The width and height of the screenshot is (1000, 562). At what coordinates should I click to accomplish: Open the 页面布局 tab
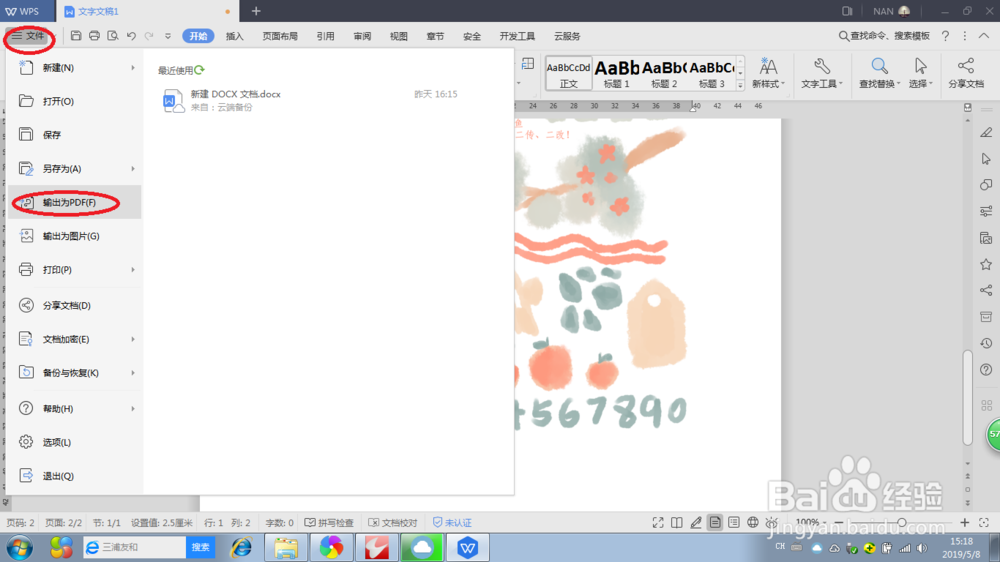(280, 36)
